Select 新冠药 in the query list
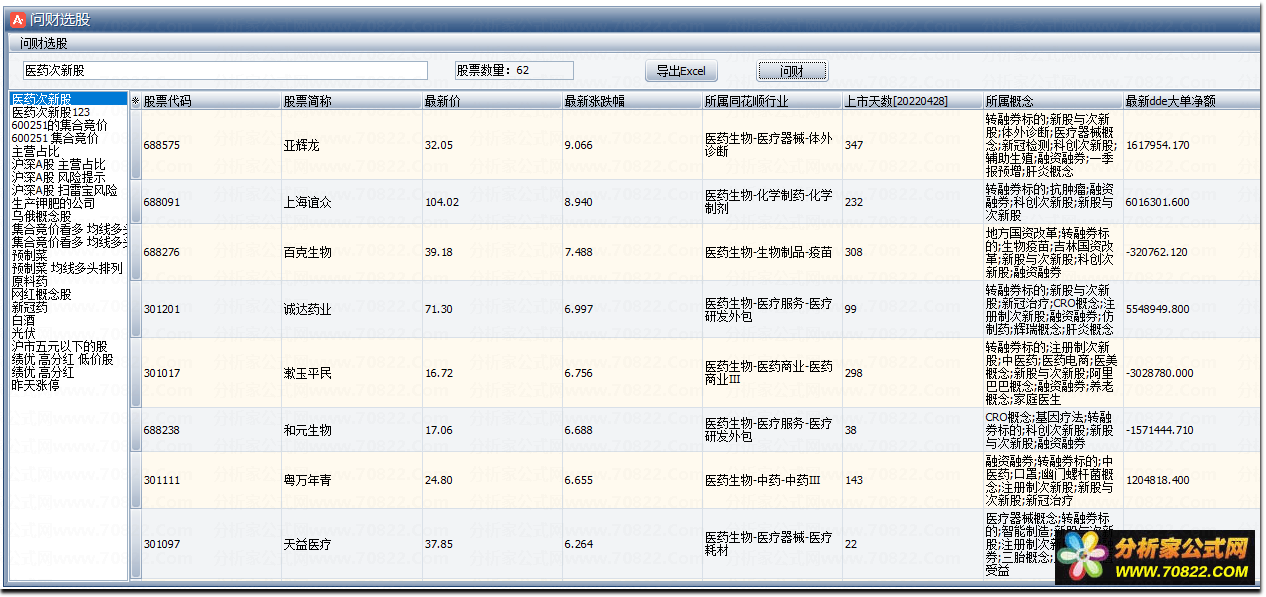The width and height of the screenshot is (1266, 597). click(29, 307)
